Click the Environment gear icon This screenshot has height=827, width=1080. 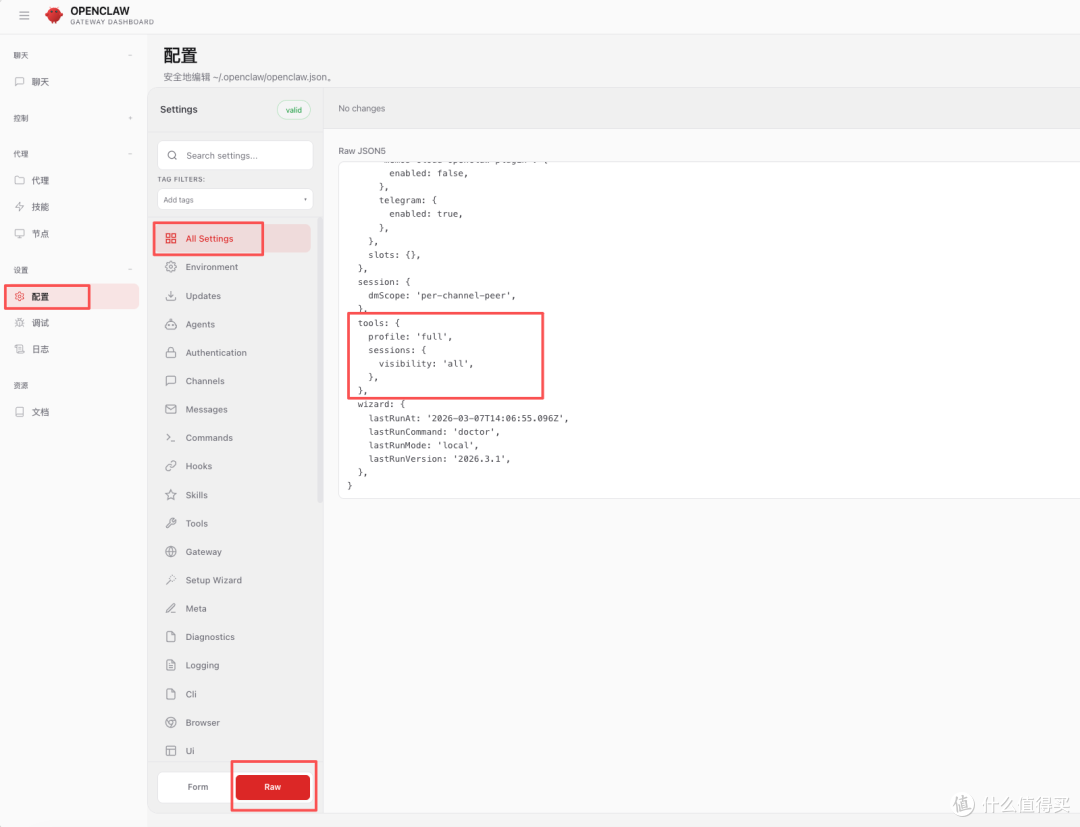pos(171,266)
